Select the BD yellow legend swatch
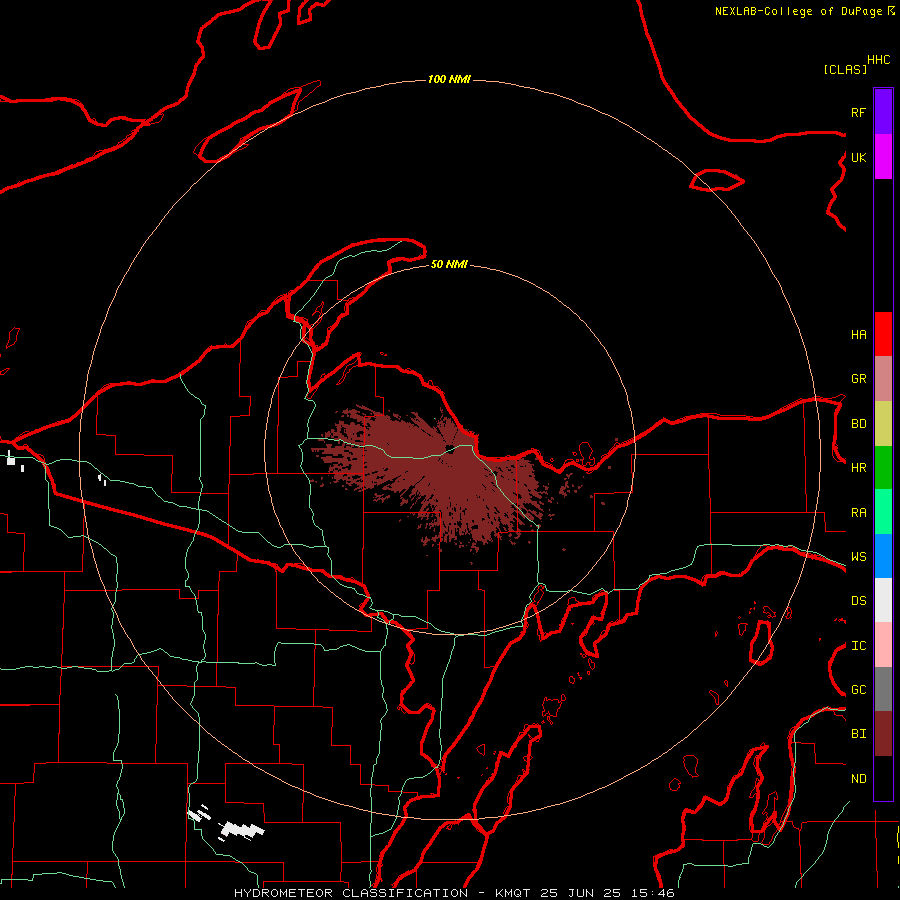Screen dimensions: 900x900 pos(883,424)
